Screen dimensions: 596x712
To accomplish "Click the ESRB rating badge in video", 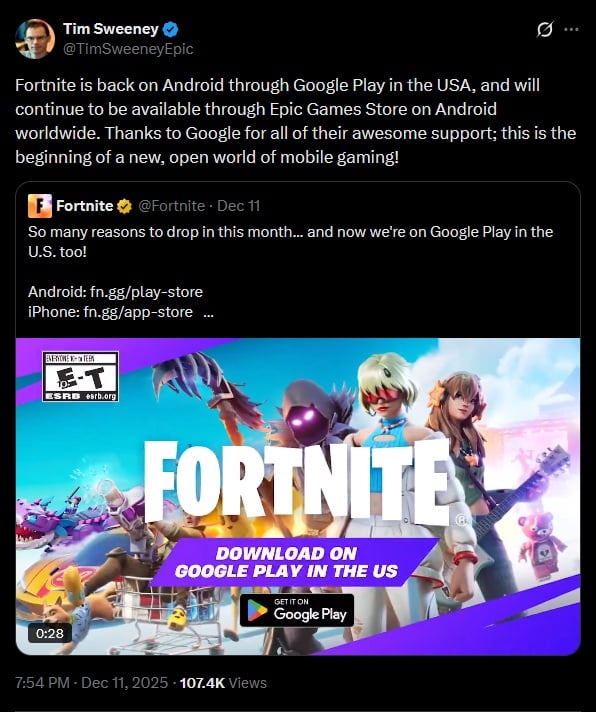I will (x=80, y=376).
